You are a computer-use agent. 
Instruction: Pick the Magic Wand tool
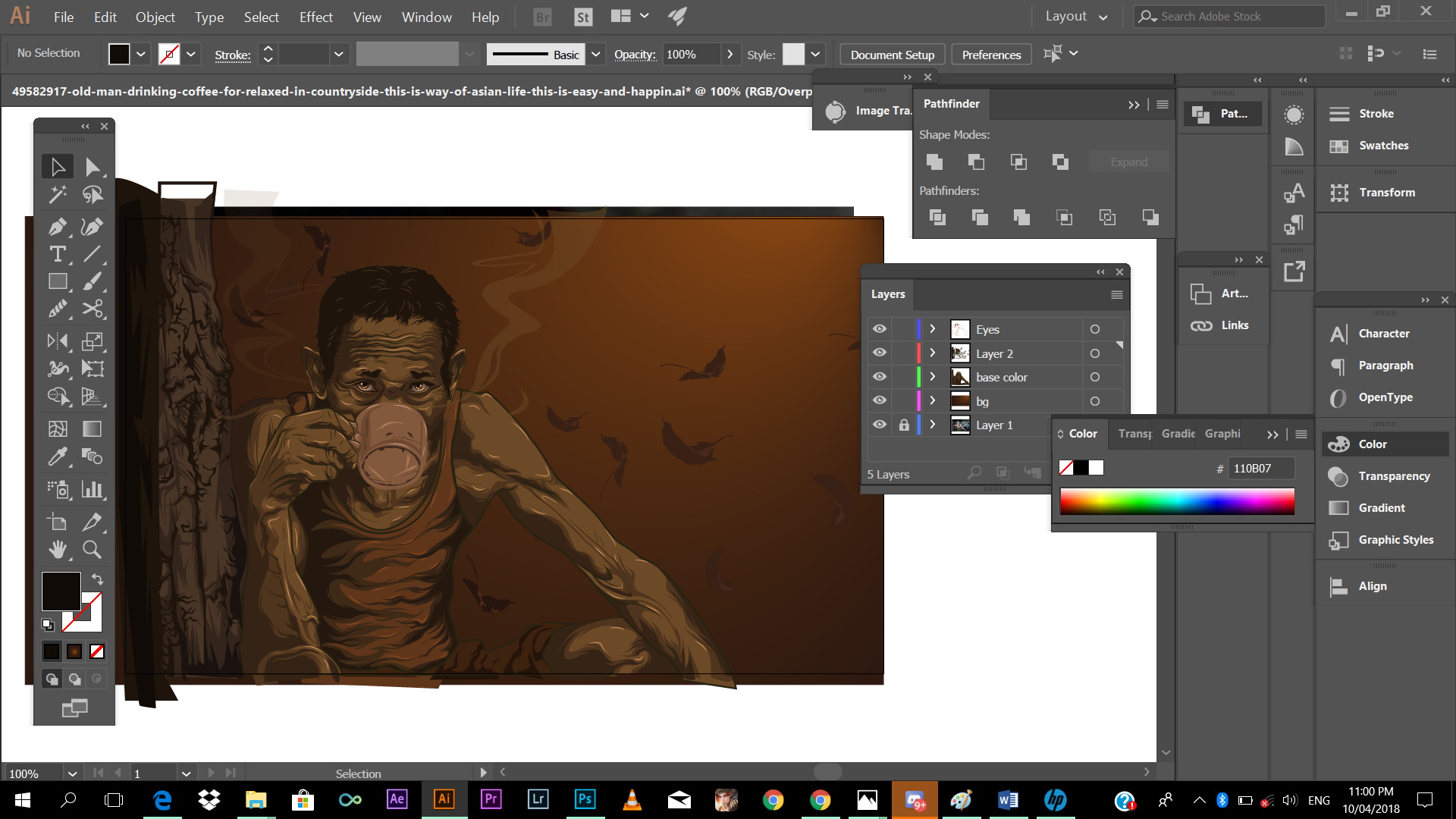coord(58,195)
